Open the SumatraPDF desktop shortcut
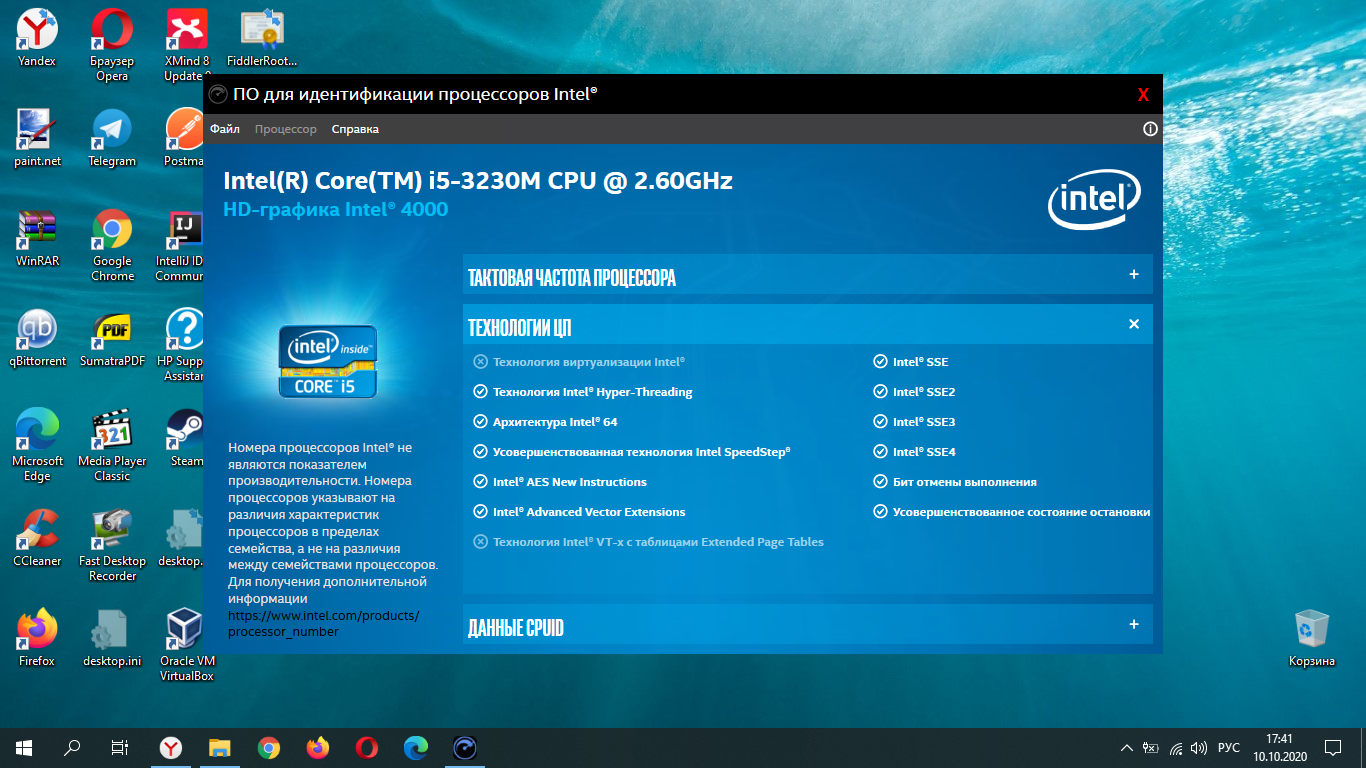The width and height of the screenshot is (1366, 768). [112, 338]
